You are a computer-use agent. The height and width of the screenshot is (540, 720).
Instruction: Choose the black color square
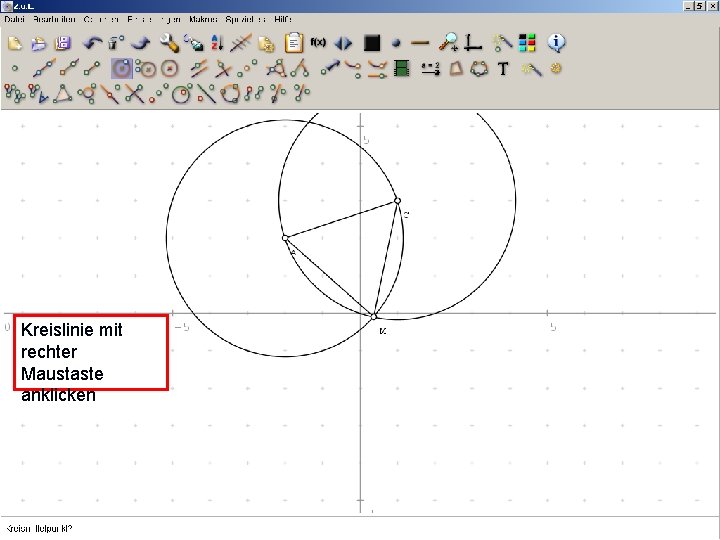click(371, 43)
